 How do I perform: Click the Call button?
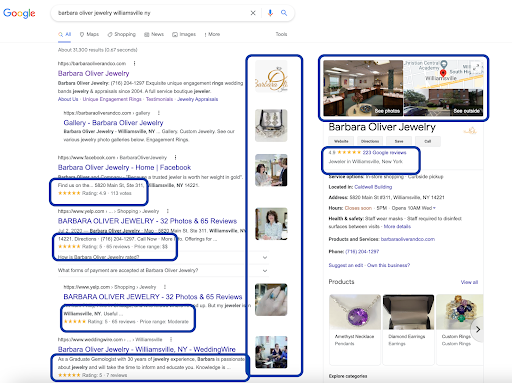[428, 141]
